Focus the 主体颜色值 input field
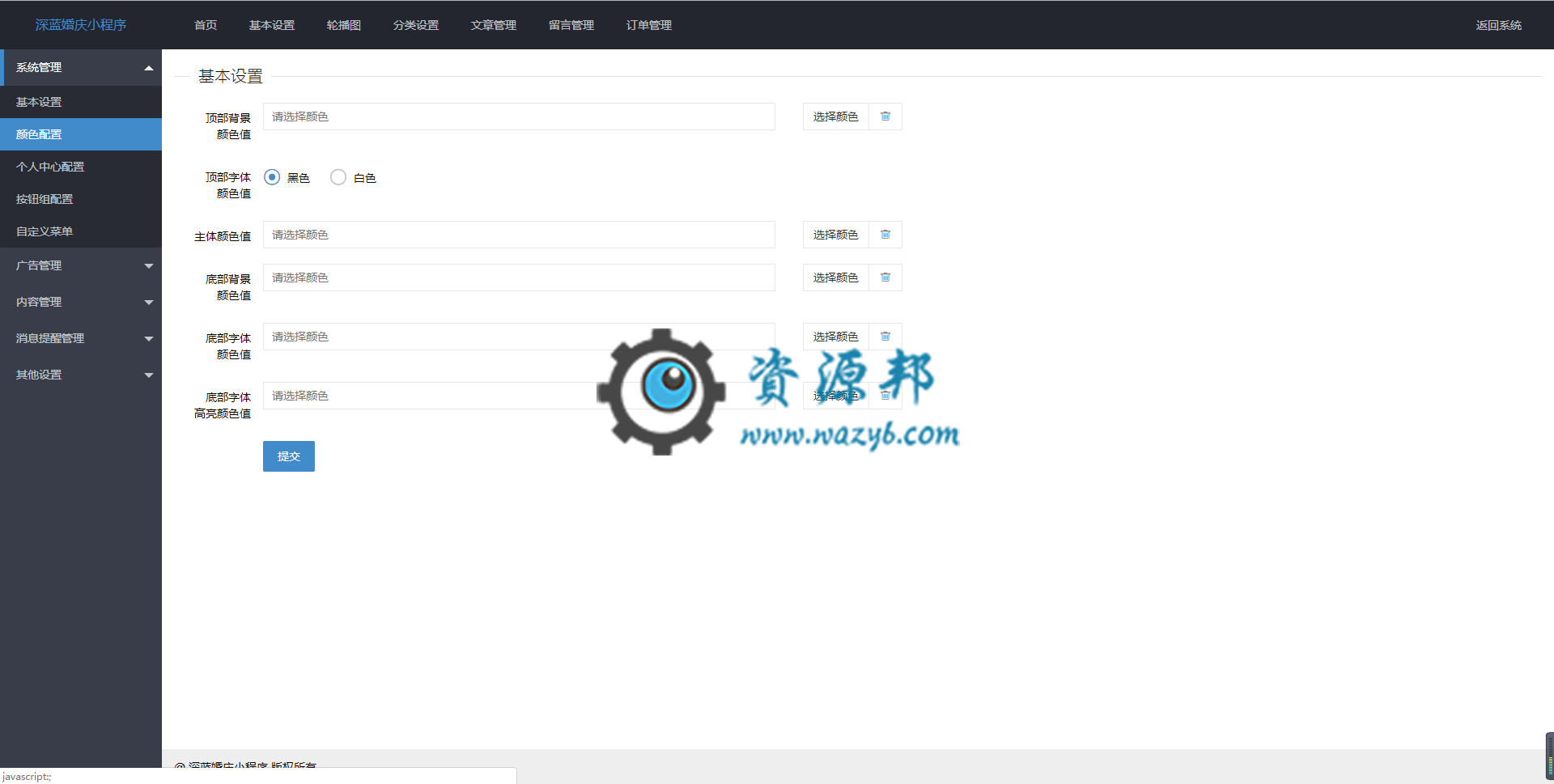 tap(519, 235)
